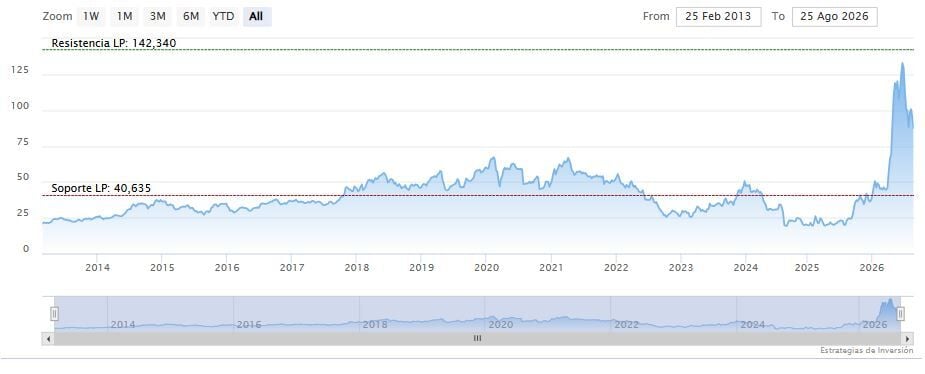Click the 2020 label on x-axis
This screenshot has width=925, height=374.
coord(486,268)
